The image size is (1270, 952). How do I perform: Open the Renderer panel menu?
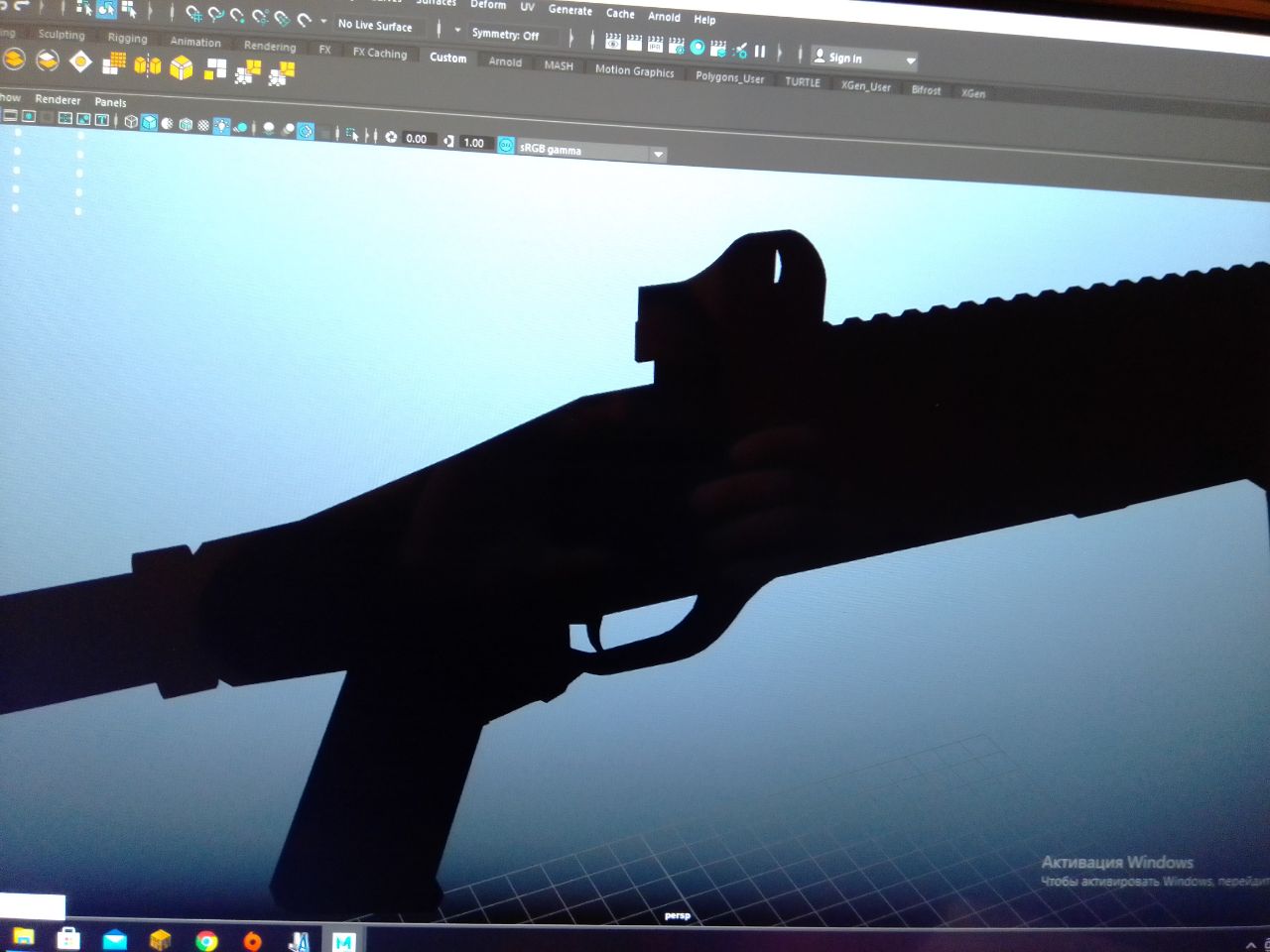(58, 99)
